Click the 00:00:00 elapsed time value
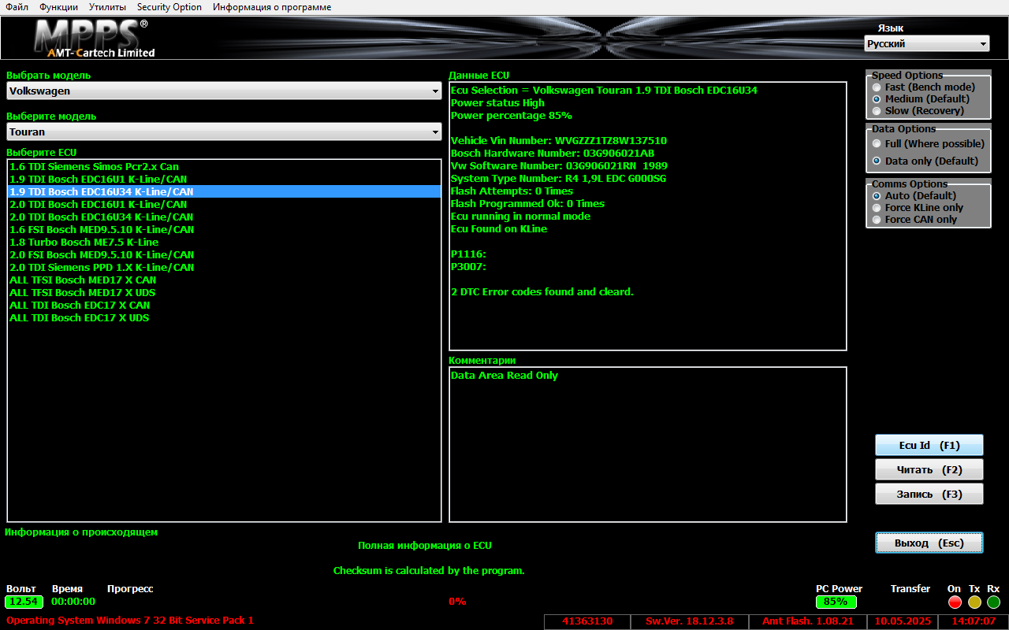The height and width of the screenshot is (630, 1009). pos(73,602)
